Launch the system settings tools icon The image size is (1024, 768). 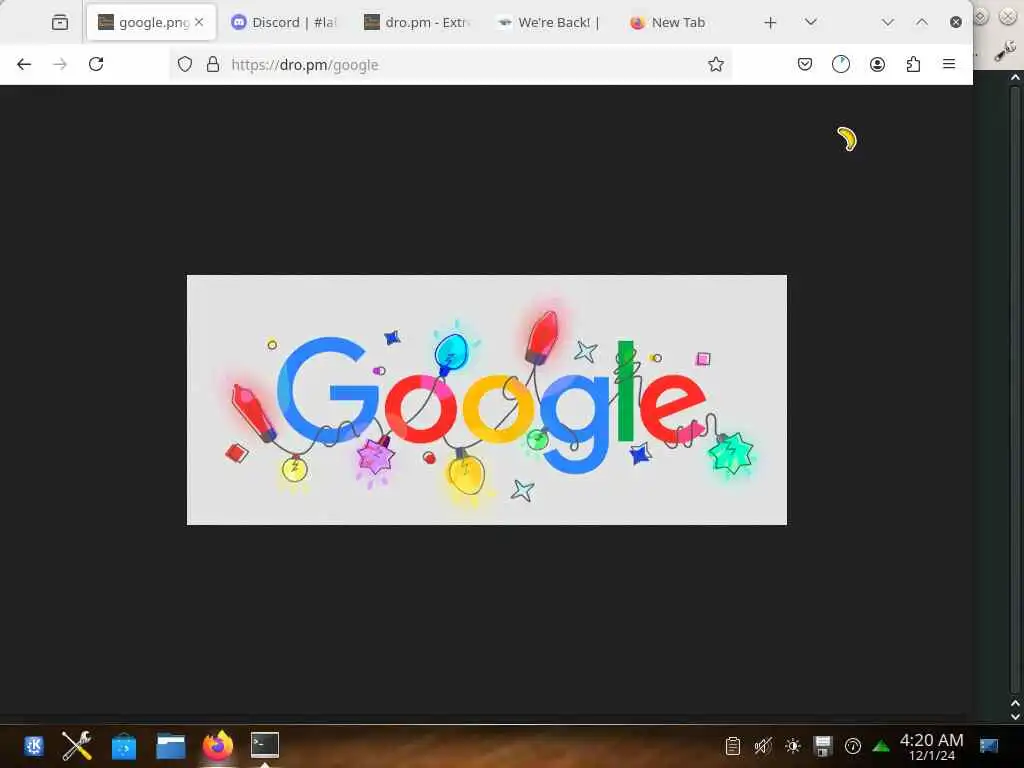[76, 745]
